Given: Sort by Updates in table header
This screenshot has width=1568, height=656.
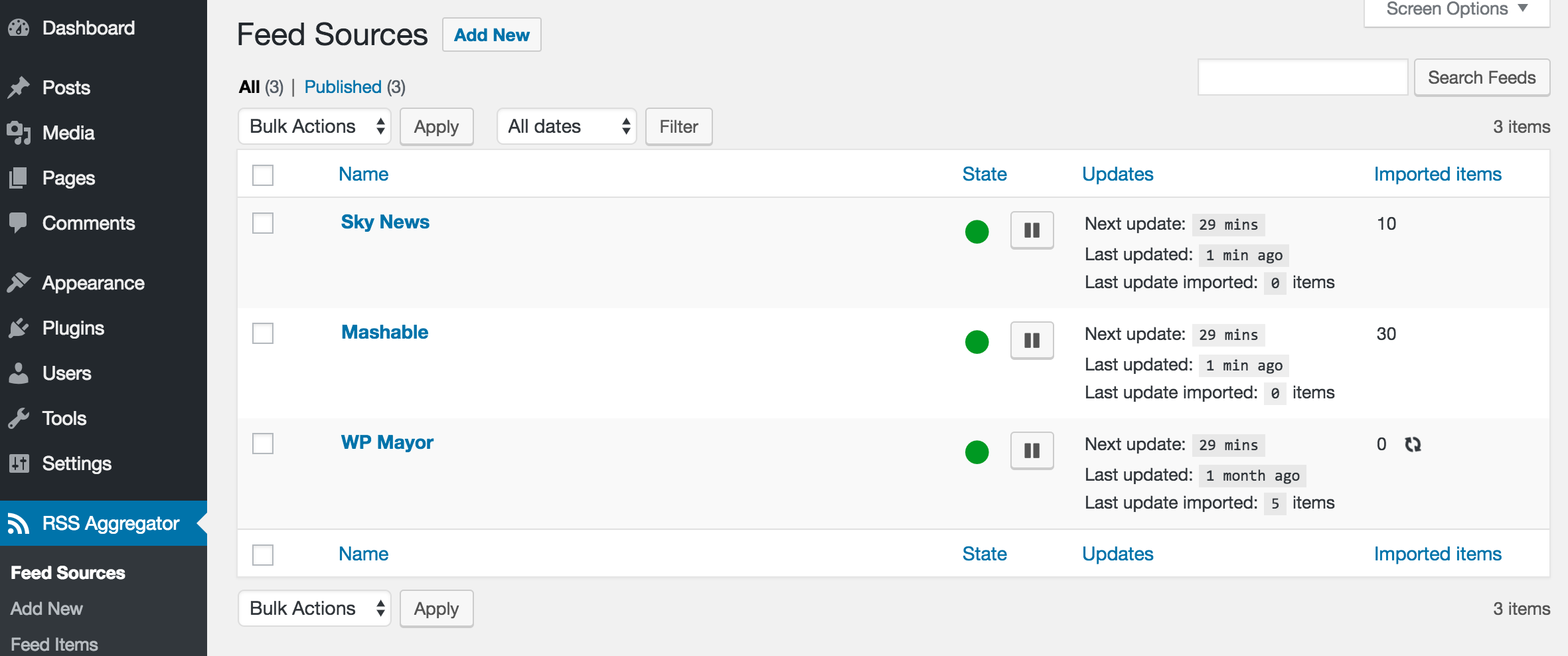Looking at the screenshot, I should click(x=1117, y=174).
